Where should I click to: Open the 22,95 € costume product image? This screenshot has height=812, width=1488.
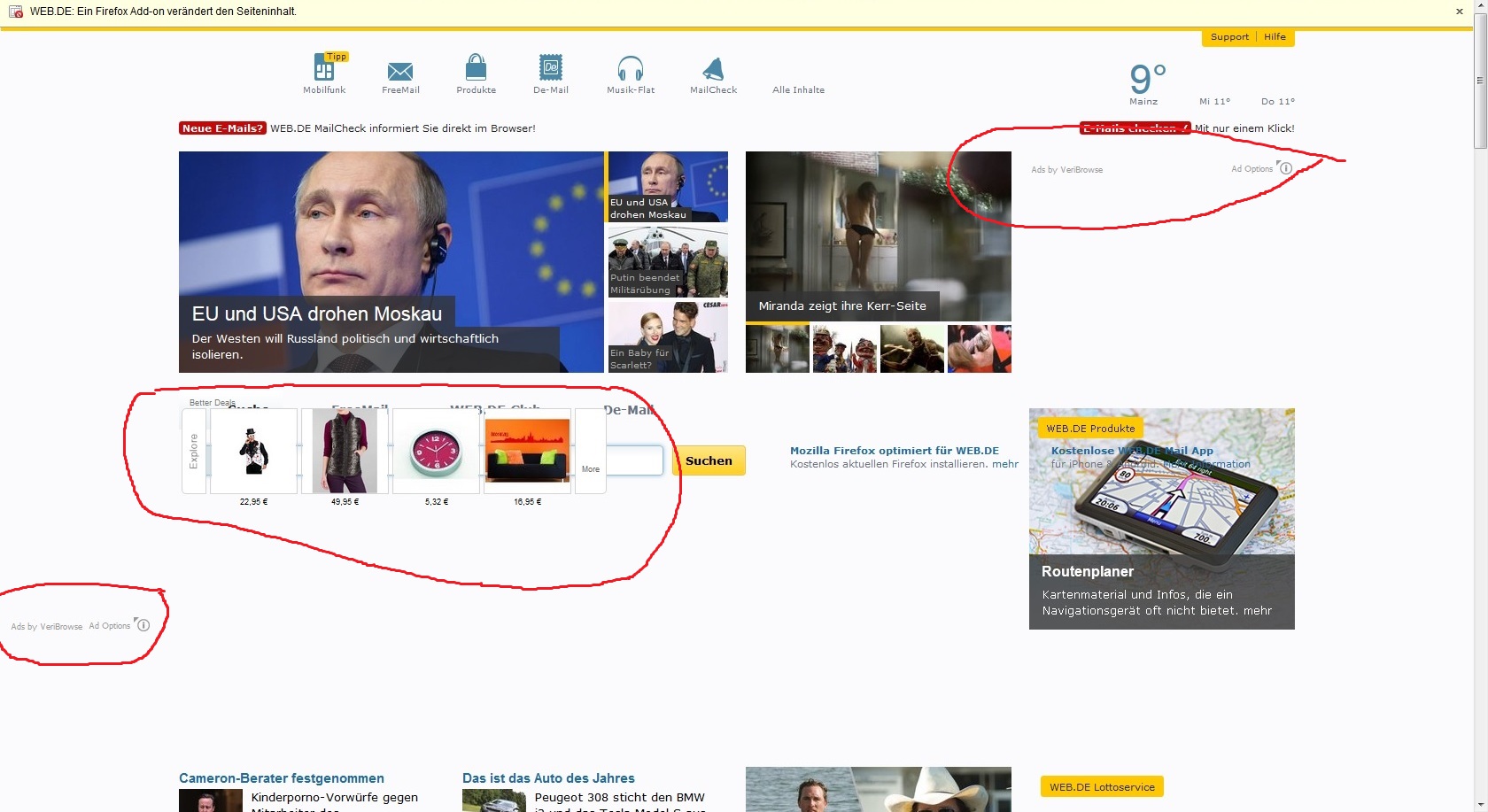click(253, 451)
